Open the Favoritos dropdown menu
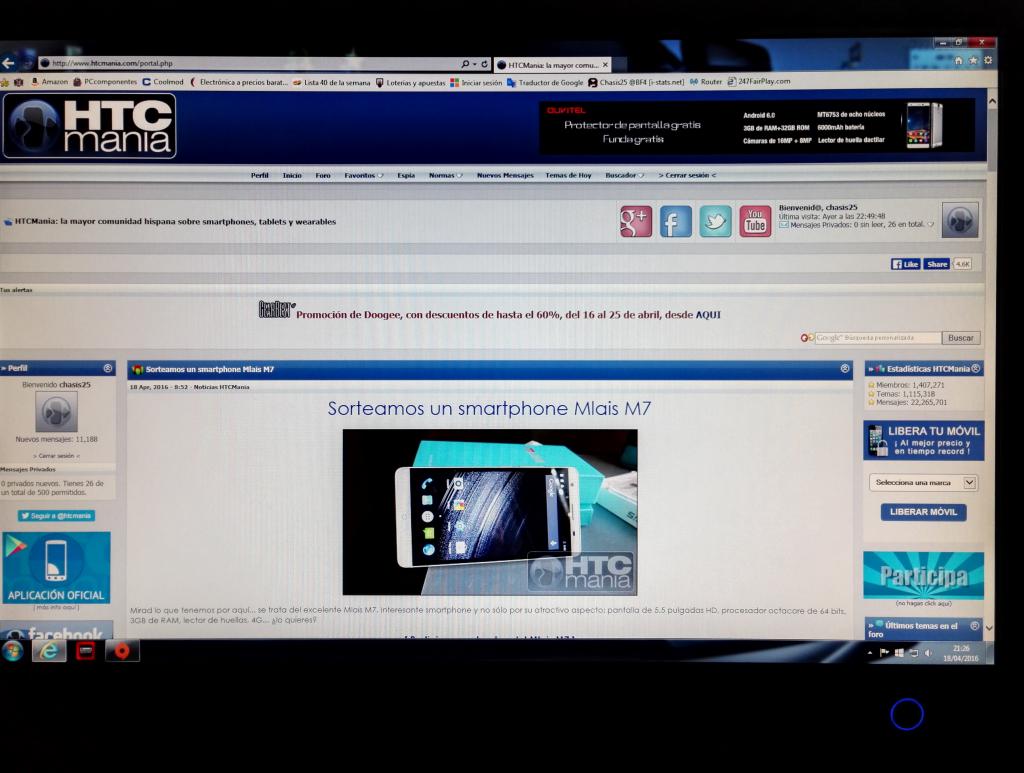The width and height of the screenshot is (1024, 773). (x=364, y=175)
